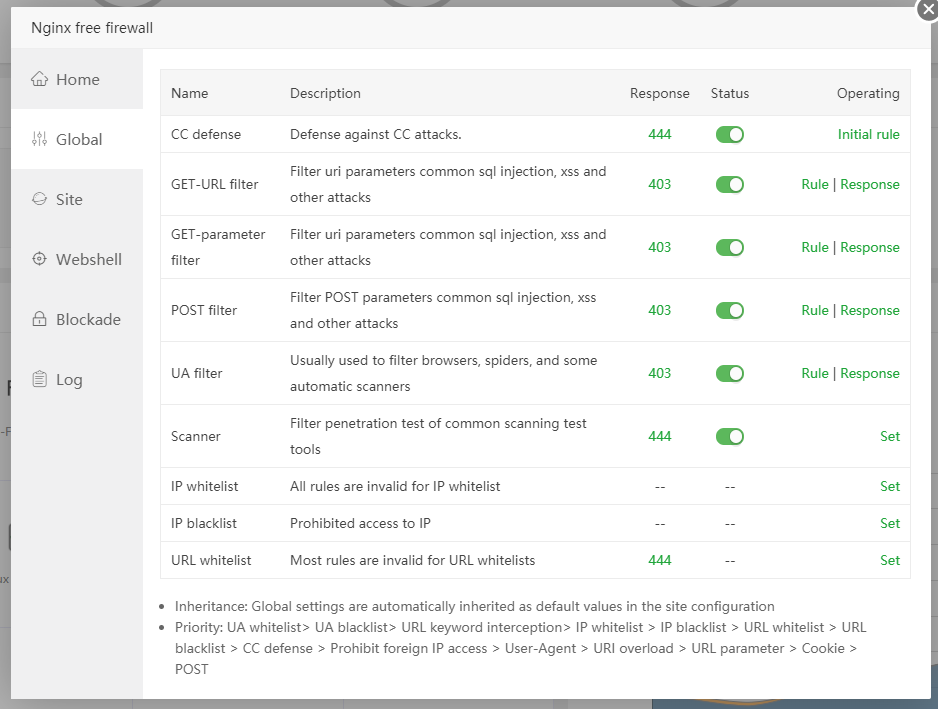938x709 pixels.
Task: Disable the CC defense toggle
Action: [730, 134]
